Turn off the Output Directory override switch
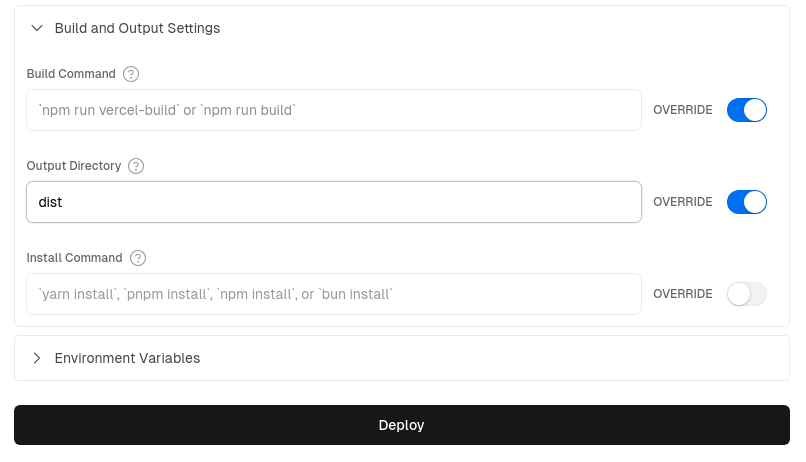Viewport: 806px width, 462px height. [746, 202]
